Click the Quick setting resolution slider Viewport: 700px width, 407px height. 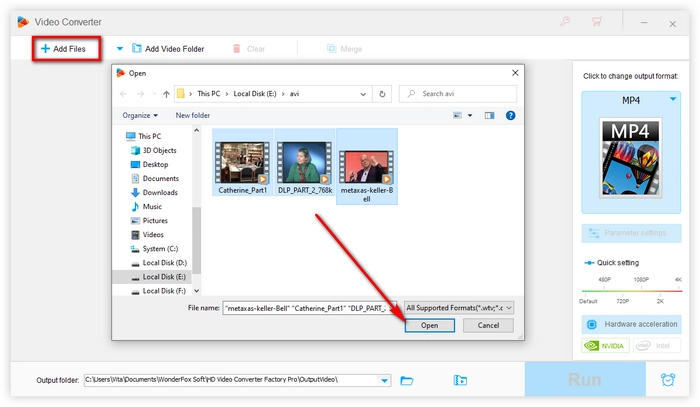(631, 289)
